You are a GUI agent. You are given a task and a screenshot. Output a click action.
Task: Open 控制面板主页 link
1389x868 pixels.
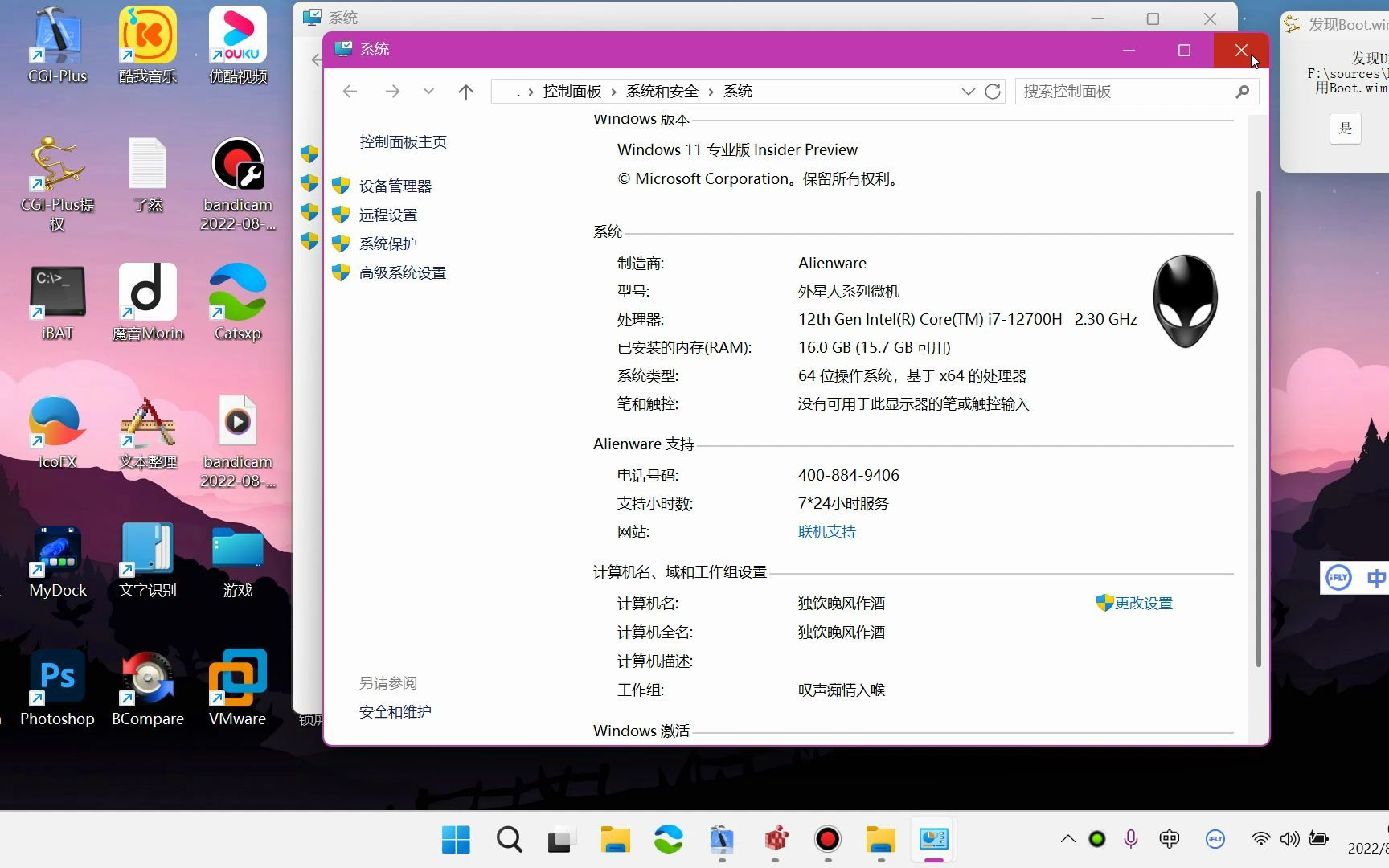click(403, 142)
